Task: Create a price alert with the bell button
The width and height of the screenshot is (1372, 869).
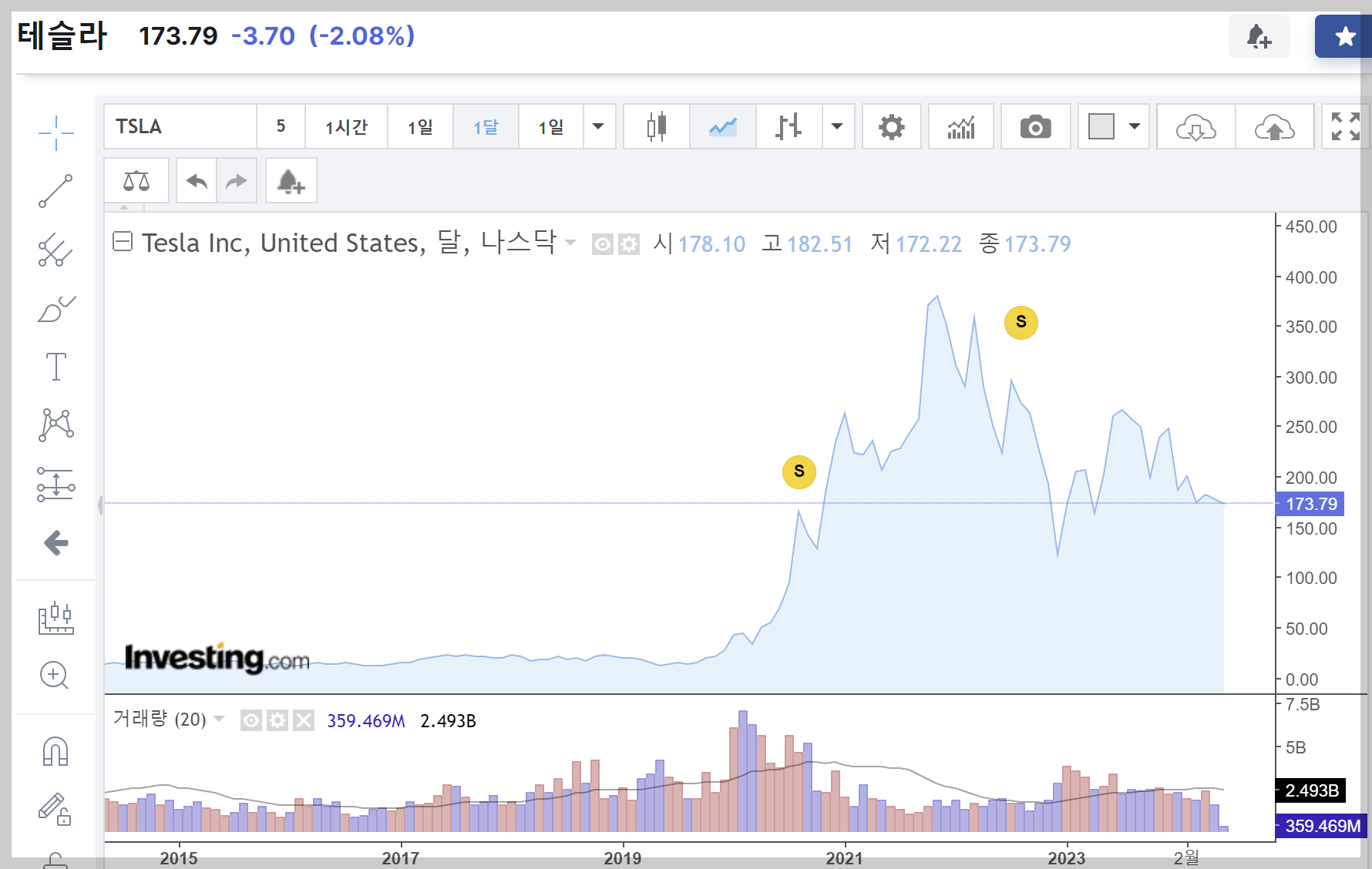Action: [291, 180]
